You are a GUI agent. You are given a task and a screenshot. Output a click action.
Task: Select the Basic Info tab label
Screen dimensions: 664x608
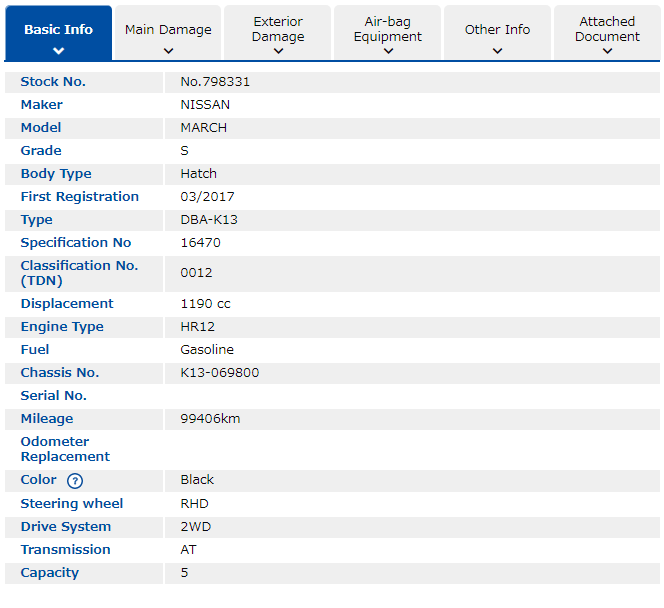click(58, 30)
